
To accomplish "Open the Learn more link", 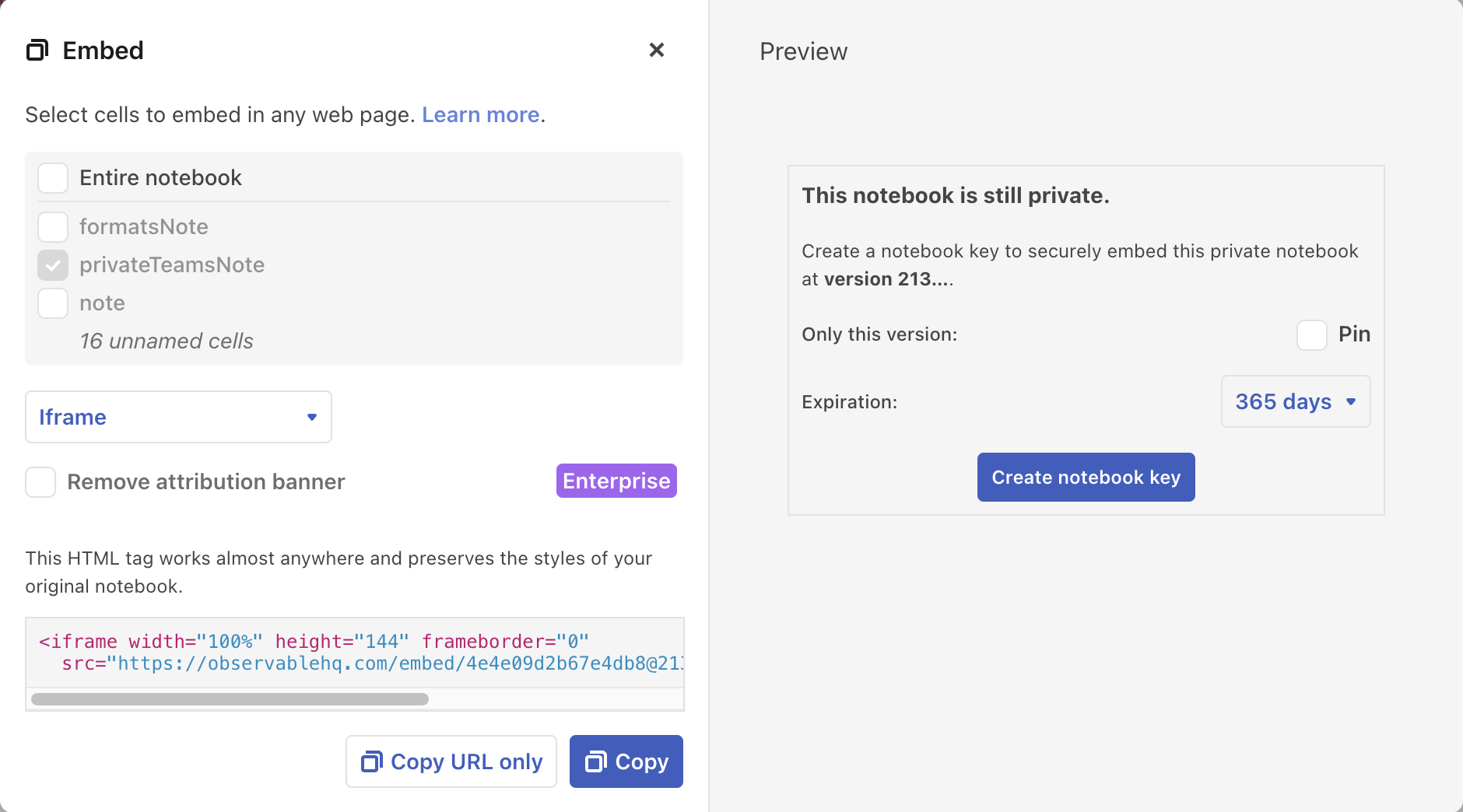I will [x=480, y=114].
